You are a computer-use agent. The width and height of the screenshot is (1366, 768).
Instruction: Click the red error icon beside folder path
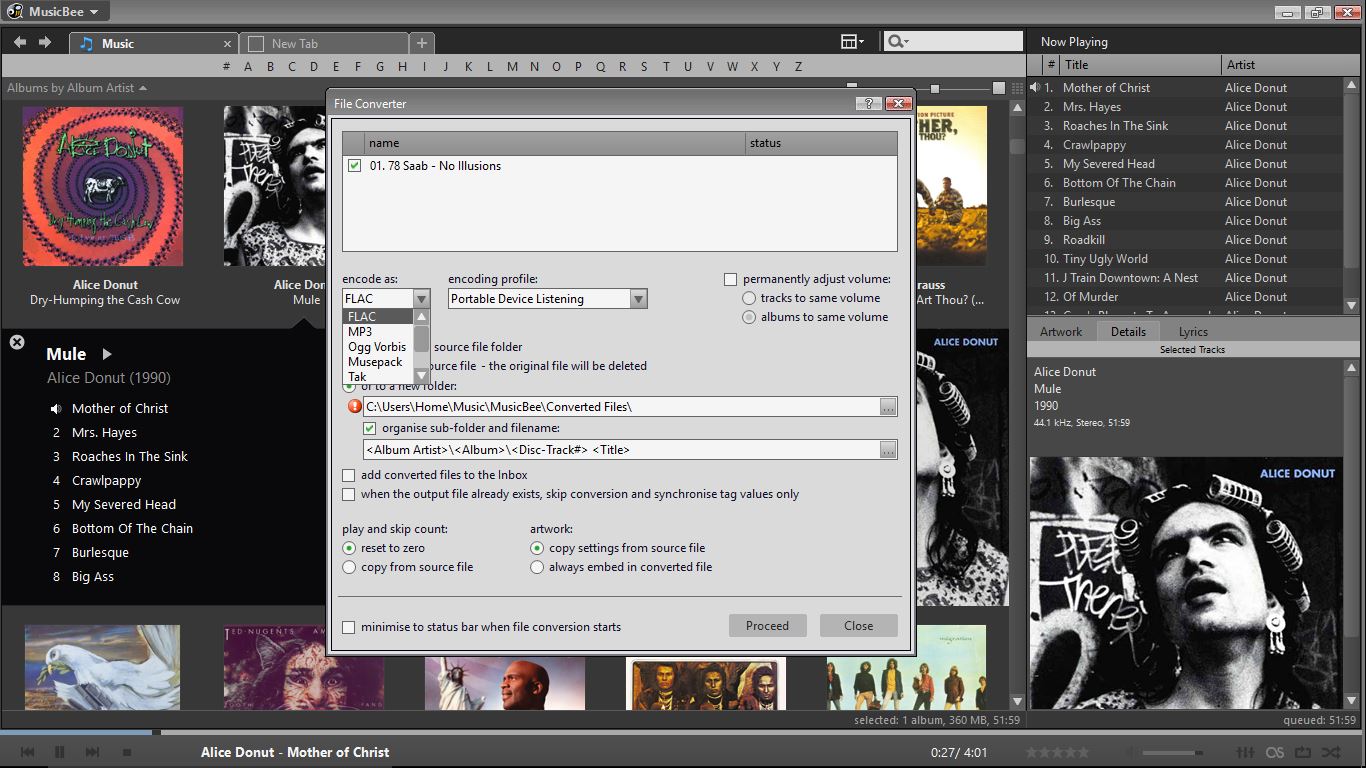[x=354, y=407]
